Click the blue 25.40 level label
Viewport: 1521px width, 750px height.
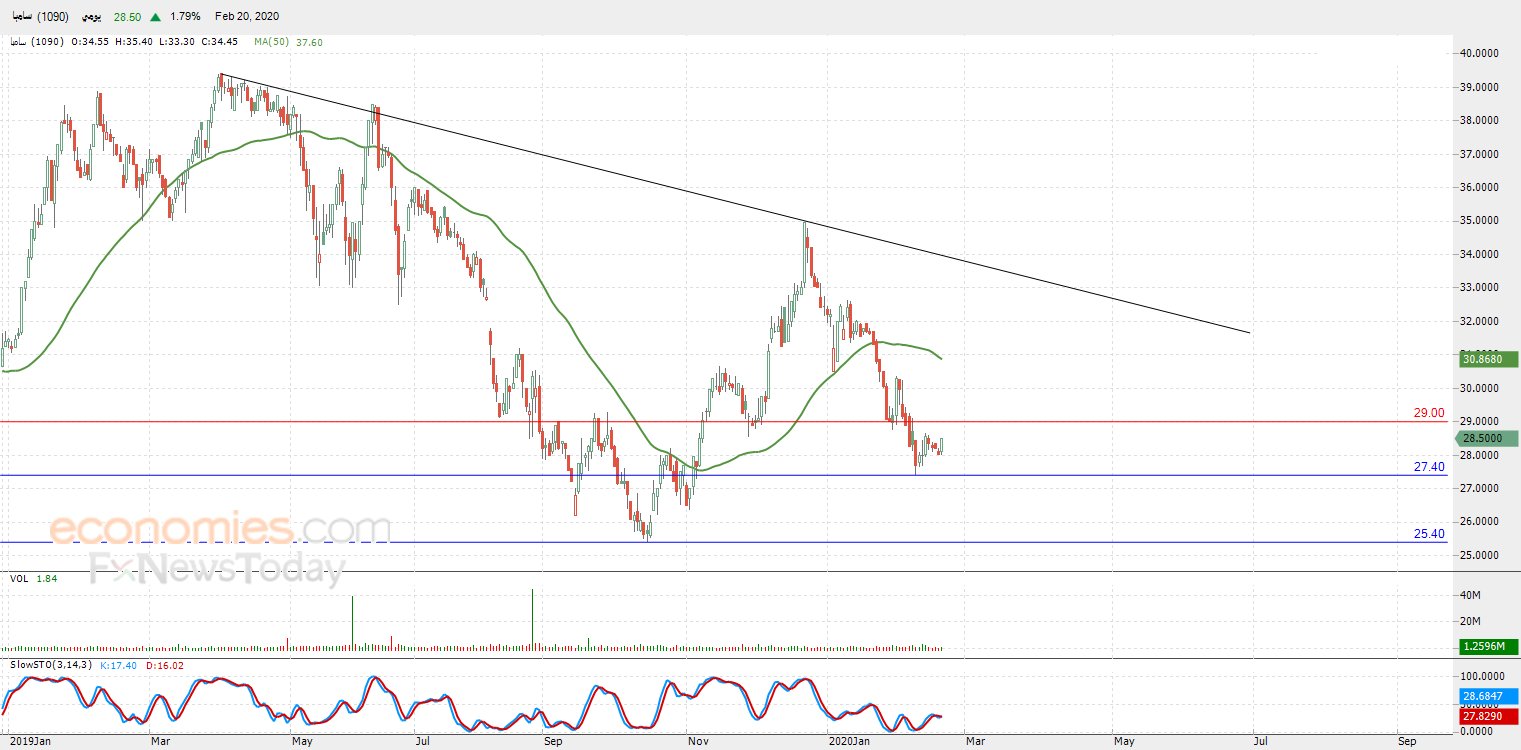pos(1429,534)
